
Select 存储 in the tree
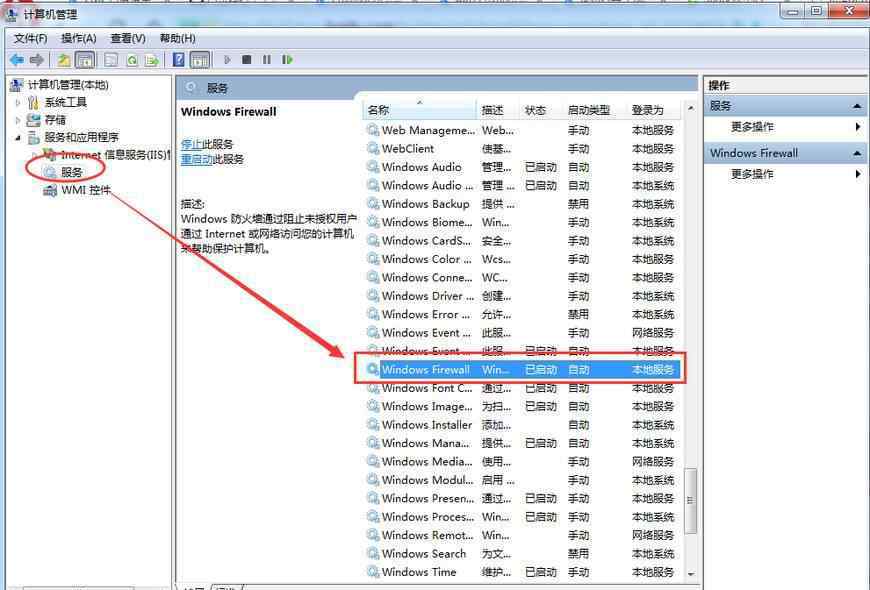tap(55, 120)
